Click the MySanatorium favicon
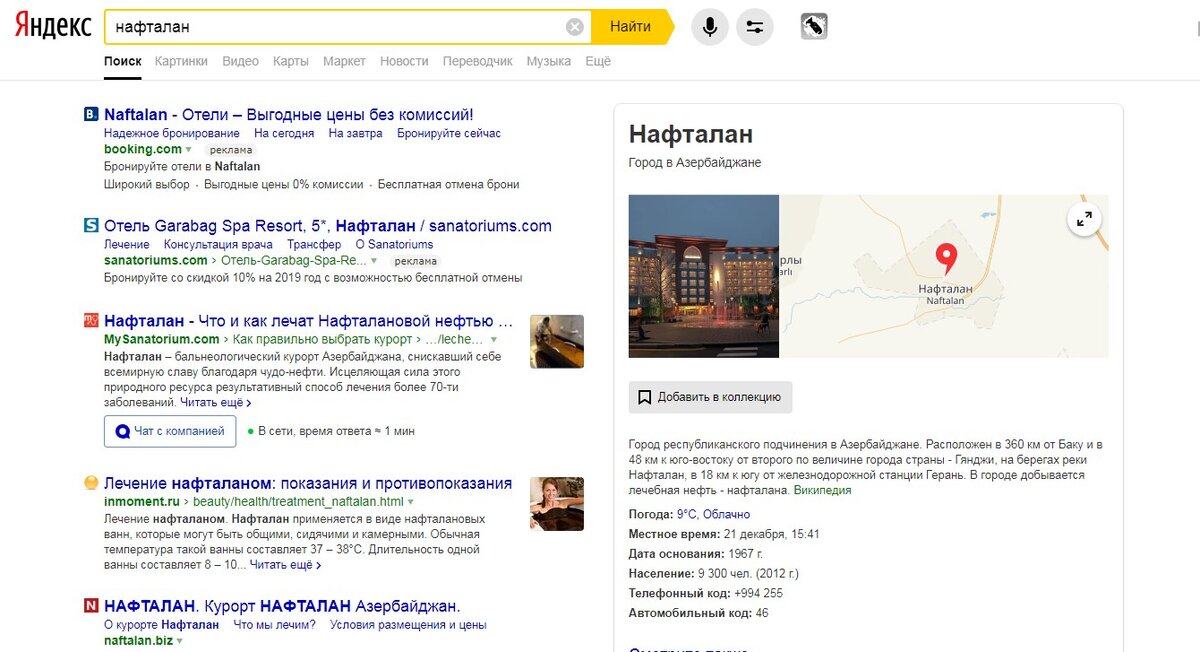The height and width of the screenshot is (652, 1200). pyautogui.click(x=91, y=321)
